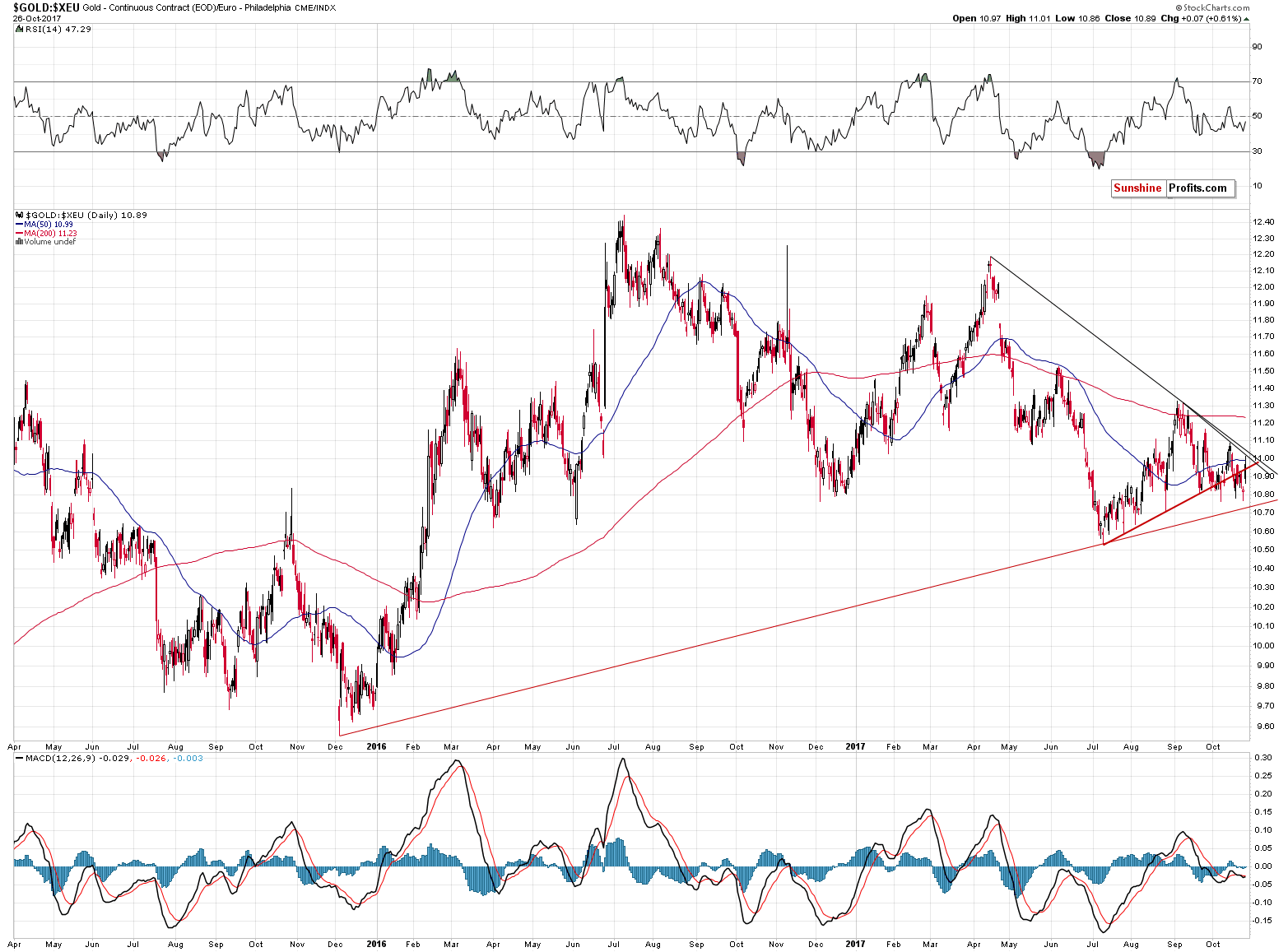Click the Sunshine Profits.com logo
Screen dimensions: 1288x952
pos(1173,188)
